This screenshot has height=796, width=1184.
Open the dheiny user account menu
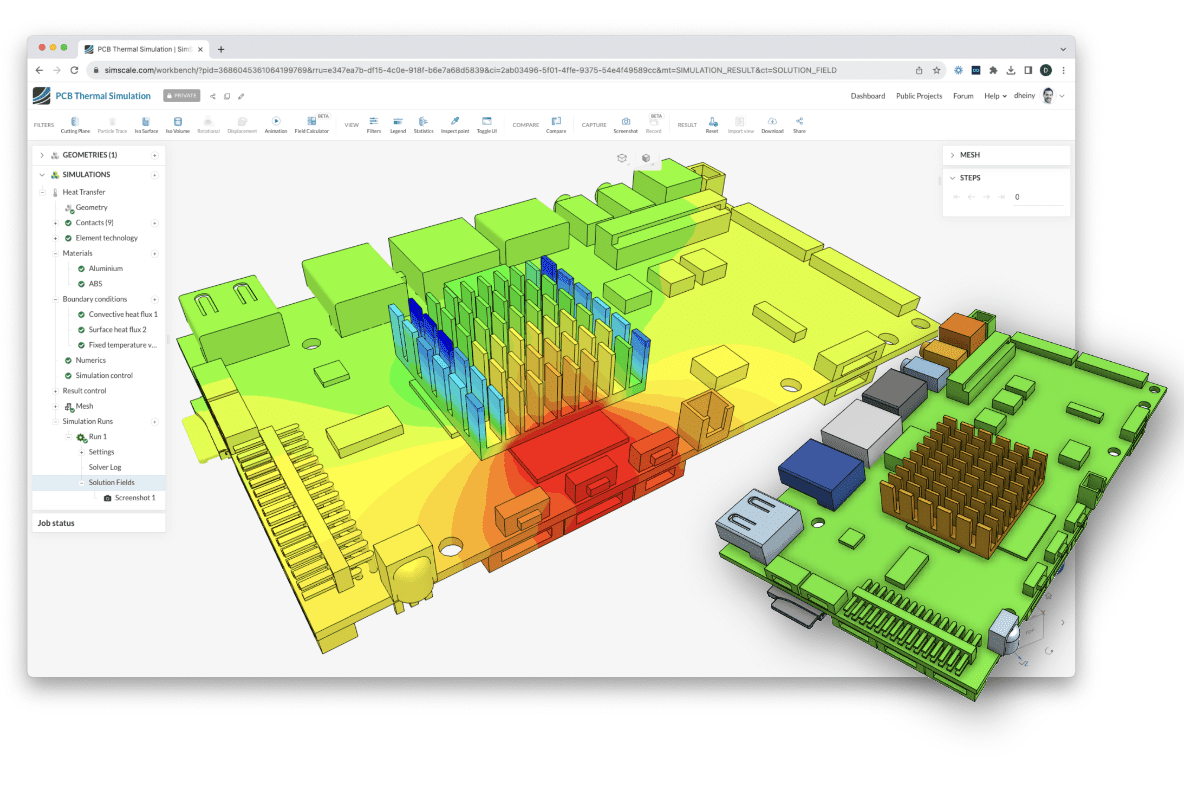(x=1038, y=96)
